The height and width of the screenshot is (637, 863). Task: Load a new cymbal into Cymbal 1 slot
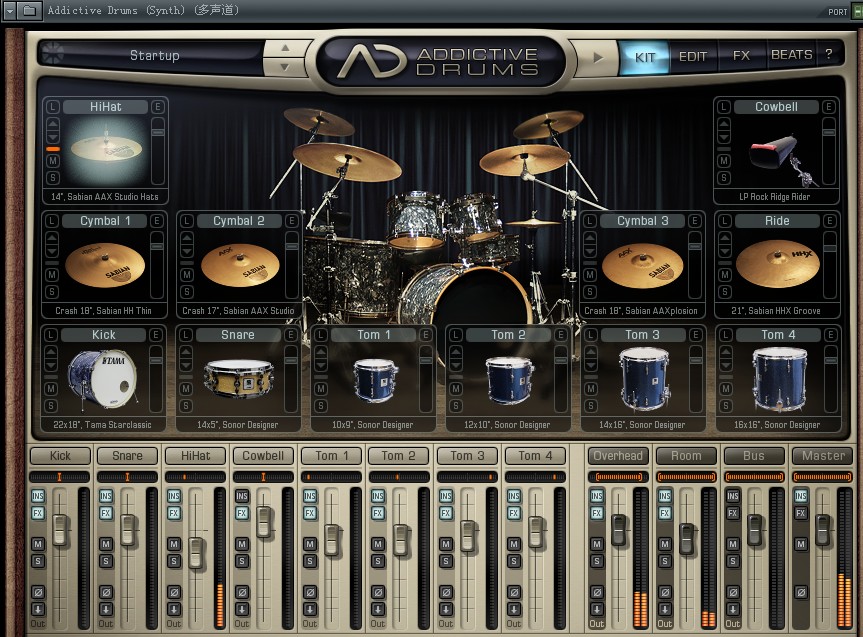(51, 221)
